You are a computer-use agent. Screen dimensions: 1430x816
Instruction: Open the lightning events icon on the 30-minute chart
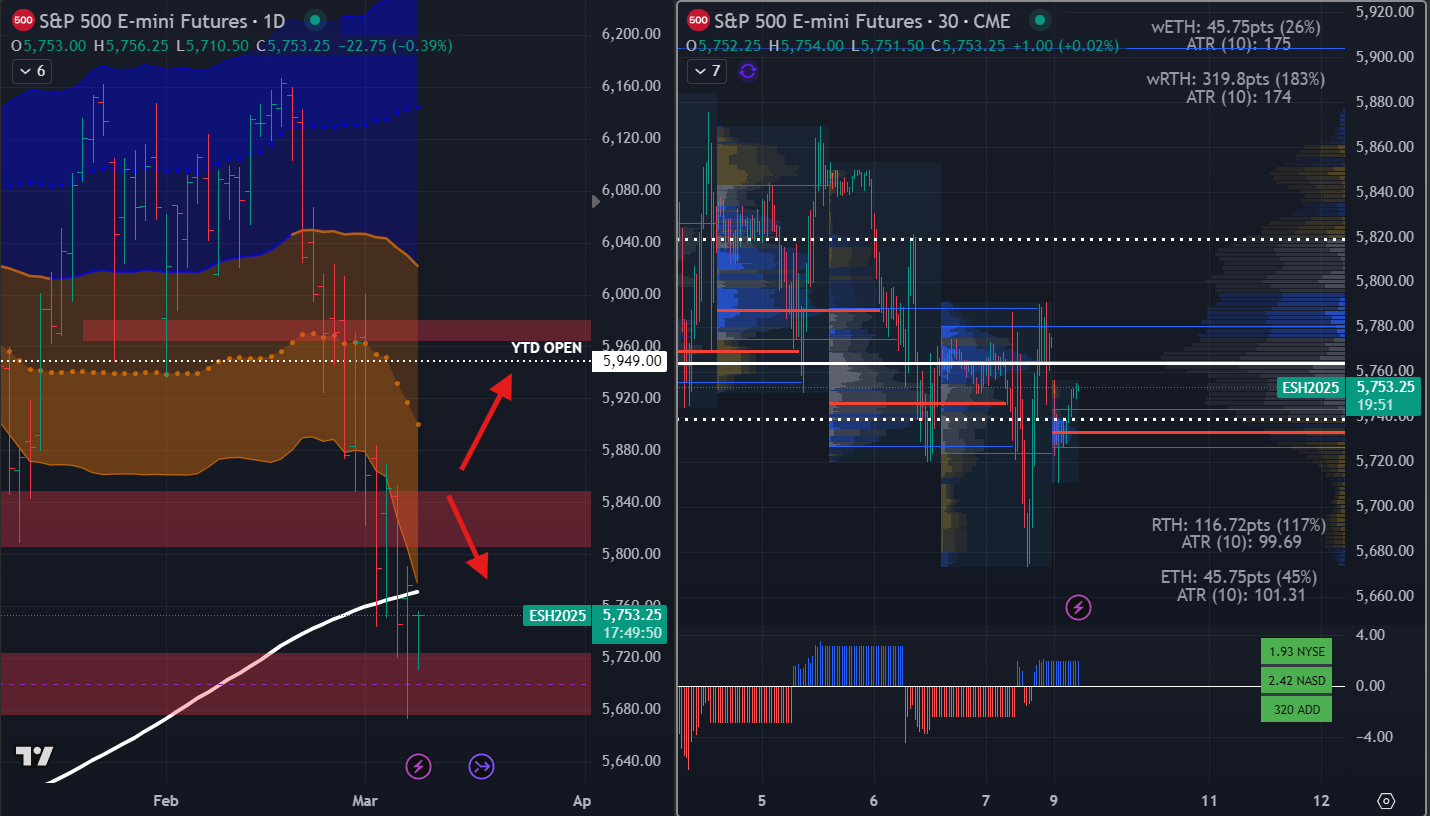tap(1078, 607)
